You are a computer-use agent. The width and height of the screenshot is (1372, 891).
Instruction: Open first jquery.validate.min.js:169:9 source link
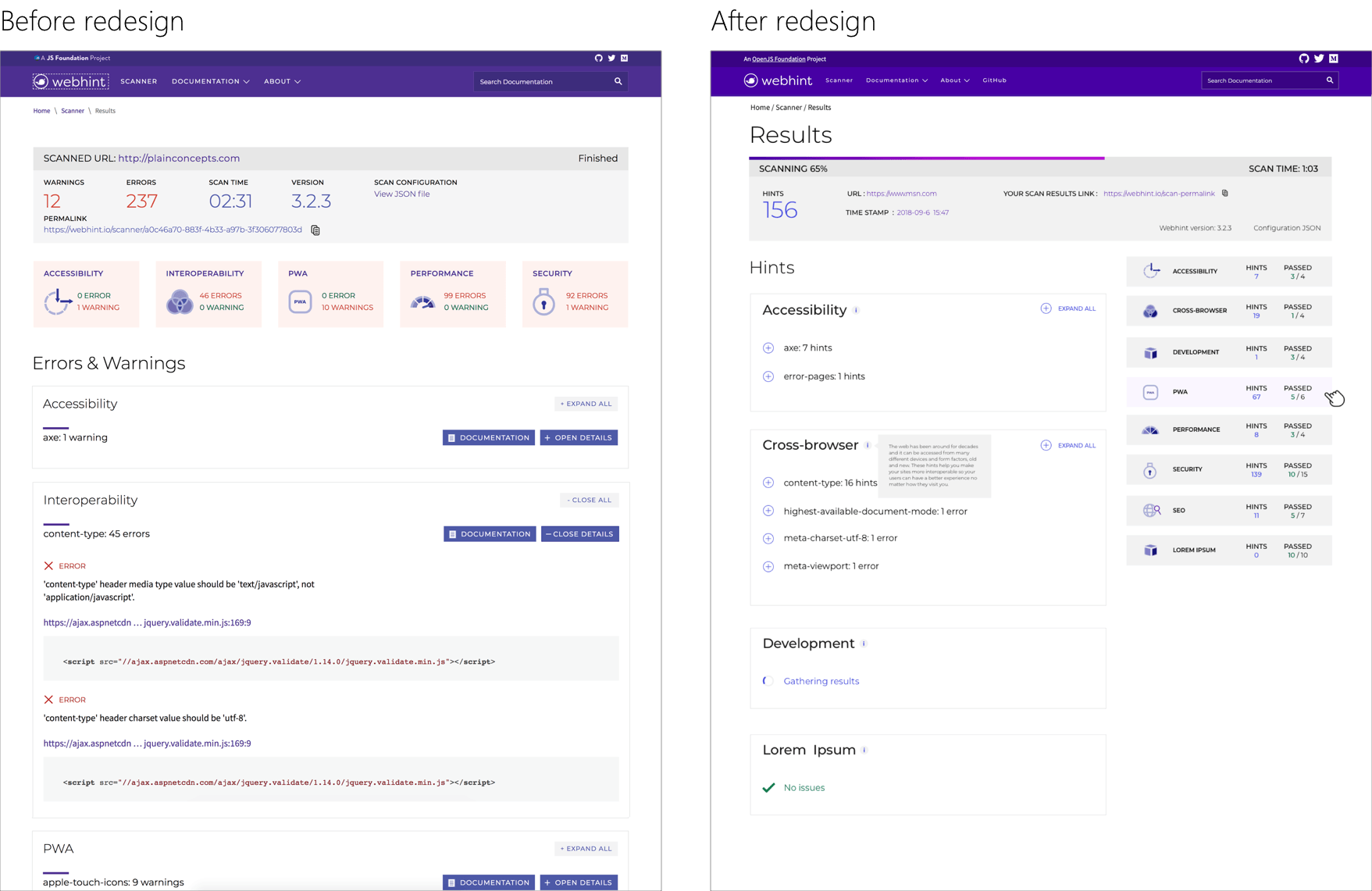pos(147,622)
